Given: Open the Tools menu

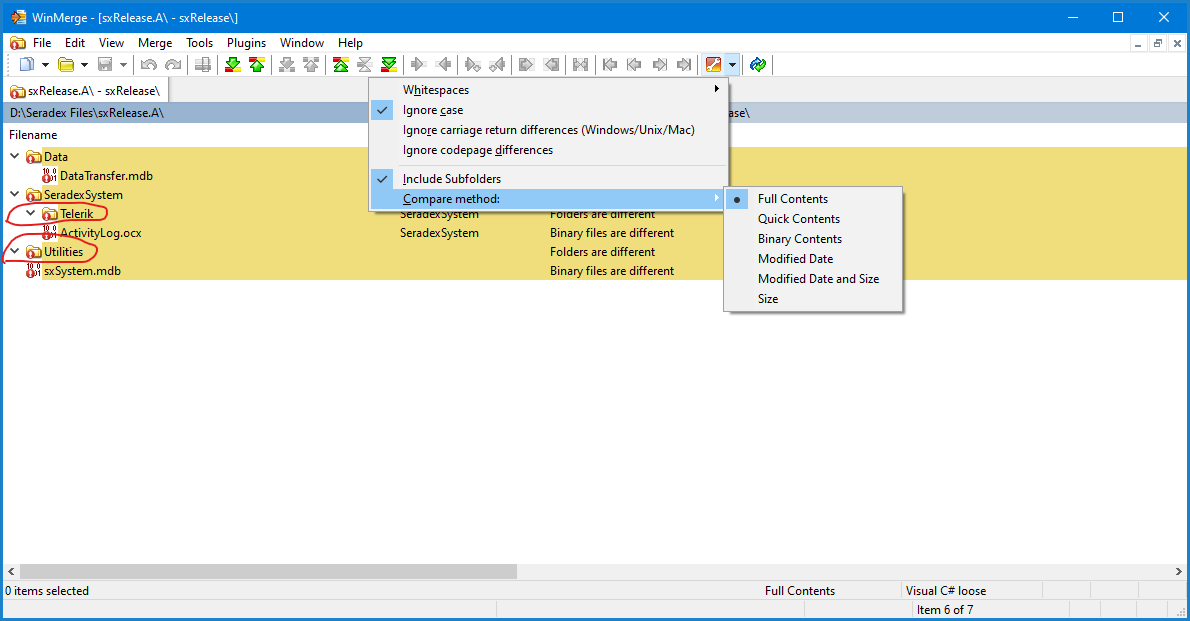Looking at the screenshot, I should (200, 43).
